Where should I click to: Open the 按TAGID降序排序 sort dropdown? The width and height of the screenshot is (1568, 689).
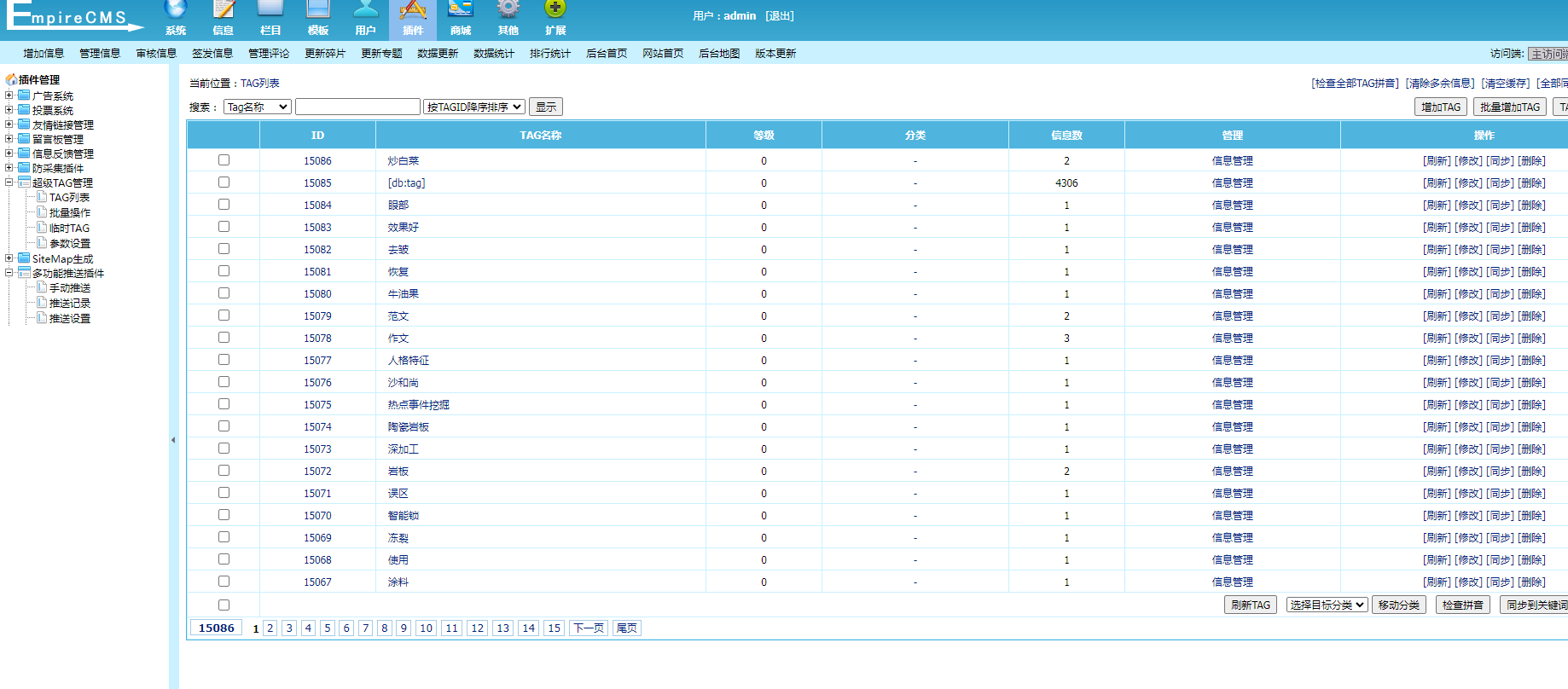(x=474, y=107)
